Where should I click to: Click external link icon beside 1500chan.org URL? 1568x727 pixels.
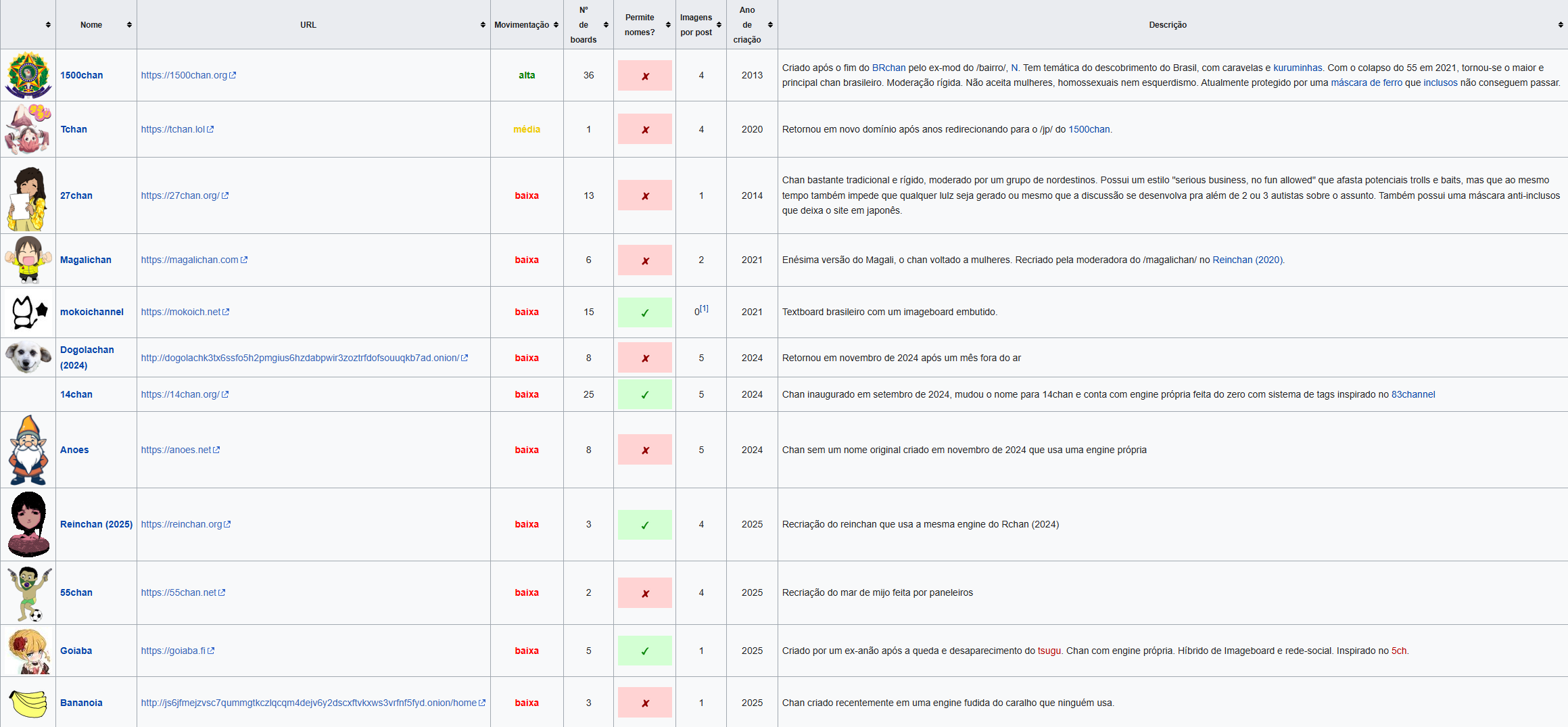tap(233, 75)
